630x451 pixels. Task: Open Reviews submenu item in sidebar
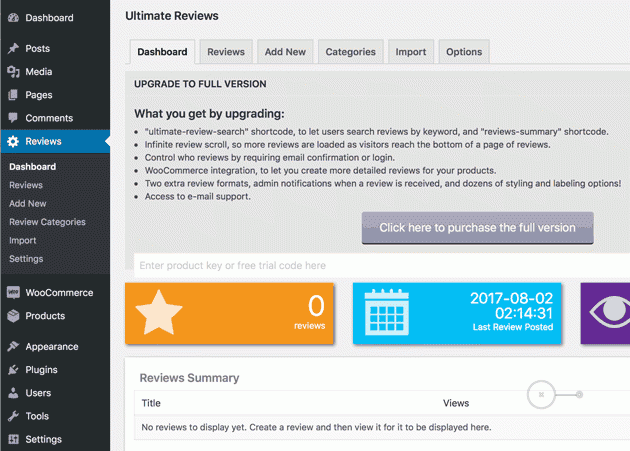pos(26,185)
